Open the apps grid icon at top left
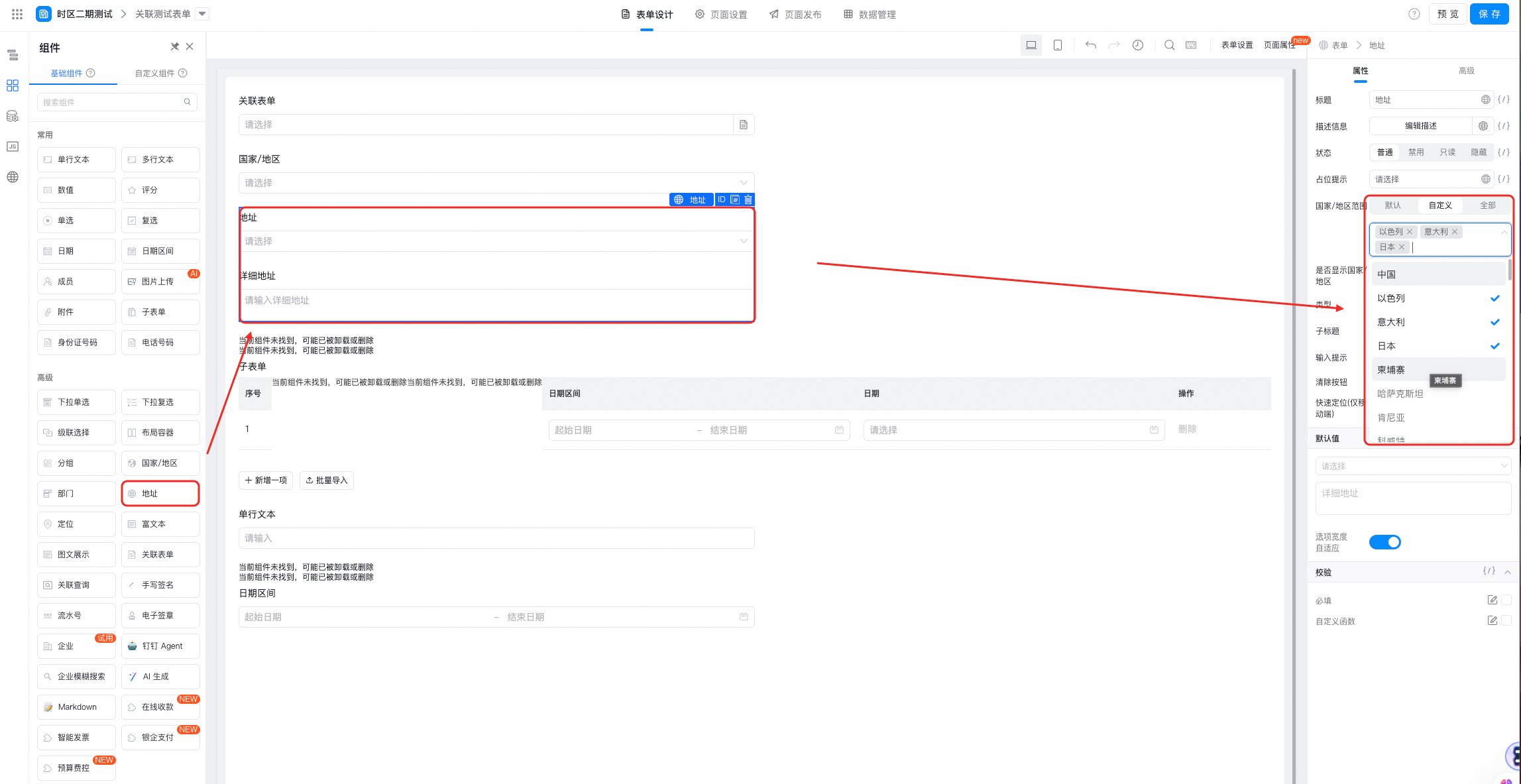The width and height of the screenshot is (1521, 784). pos(17,14)
